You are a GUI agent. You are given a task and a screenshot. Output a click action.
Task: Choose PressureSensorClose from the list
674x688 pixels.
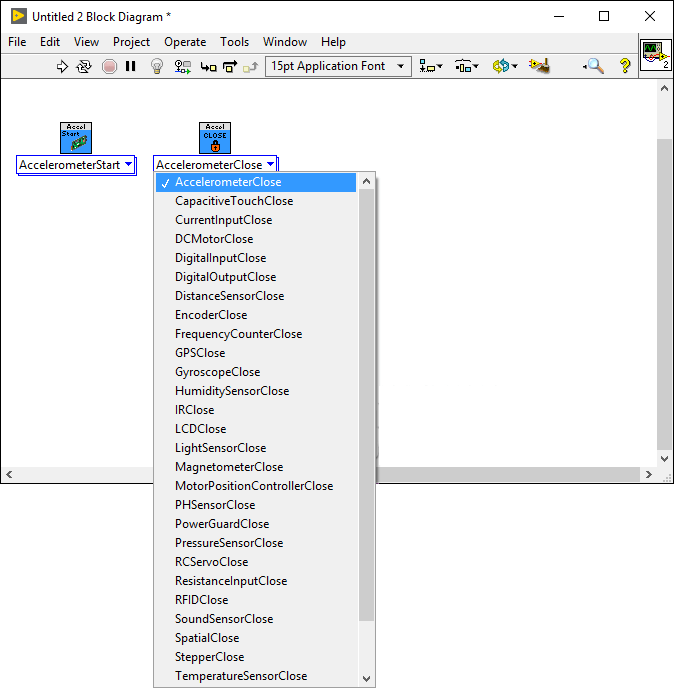pos(256,543)
